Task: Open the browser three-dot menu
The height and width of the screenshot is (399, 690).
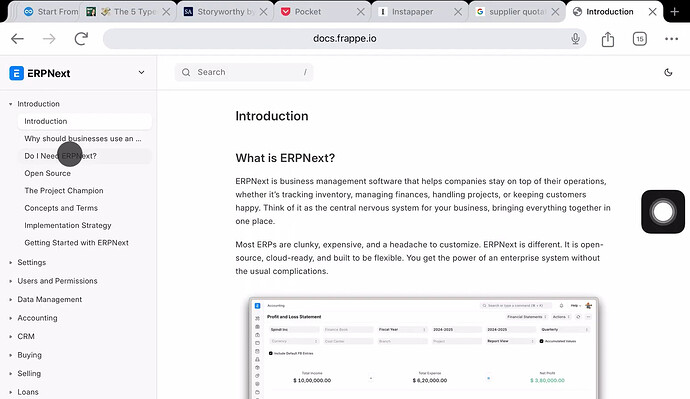Action: (672, 39)
